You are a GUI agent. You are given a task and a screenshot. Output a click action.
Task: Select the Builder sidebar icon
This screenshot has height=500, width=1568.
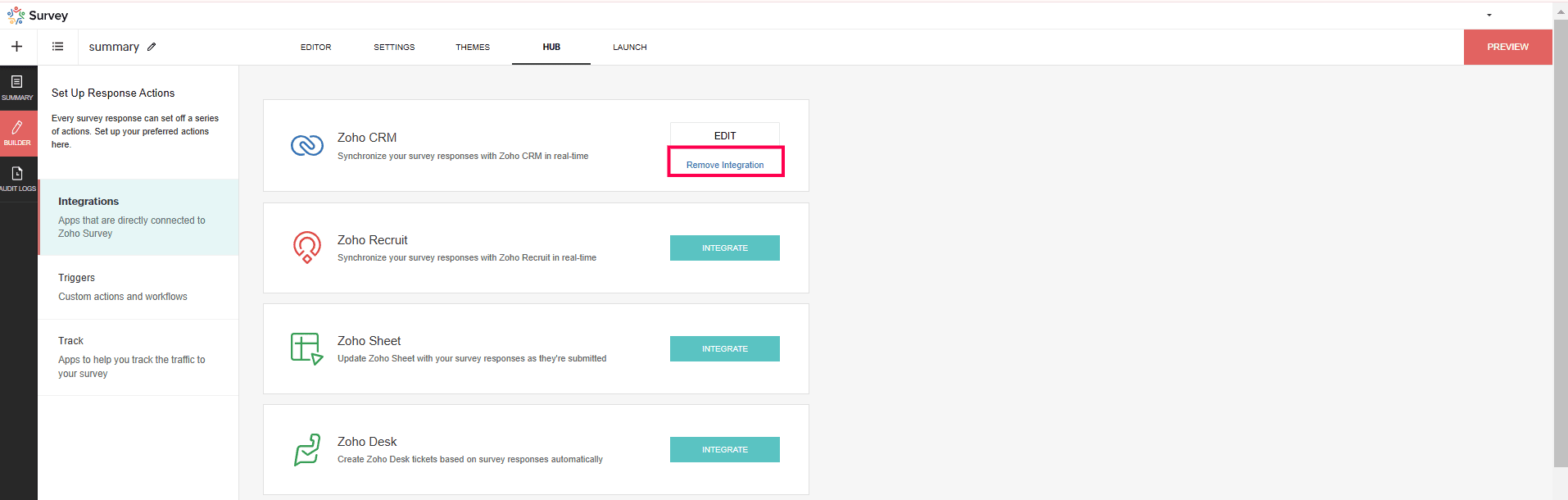click(x=17, y=133)
